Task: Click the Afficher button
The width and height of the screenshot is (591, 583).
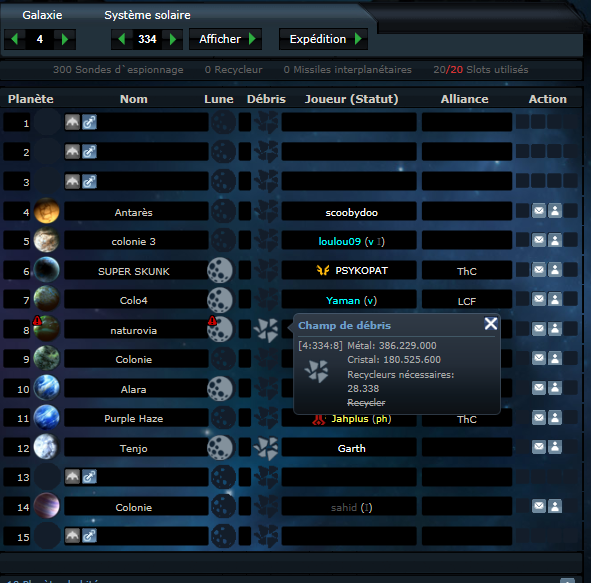Action: click(x=225, y=39)
